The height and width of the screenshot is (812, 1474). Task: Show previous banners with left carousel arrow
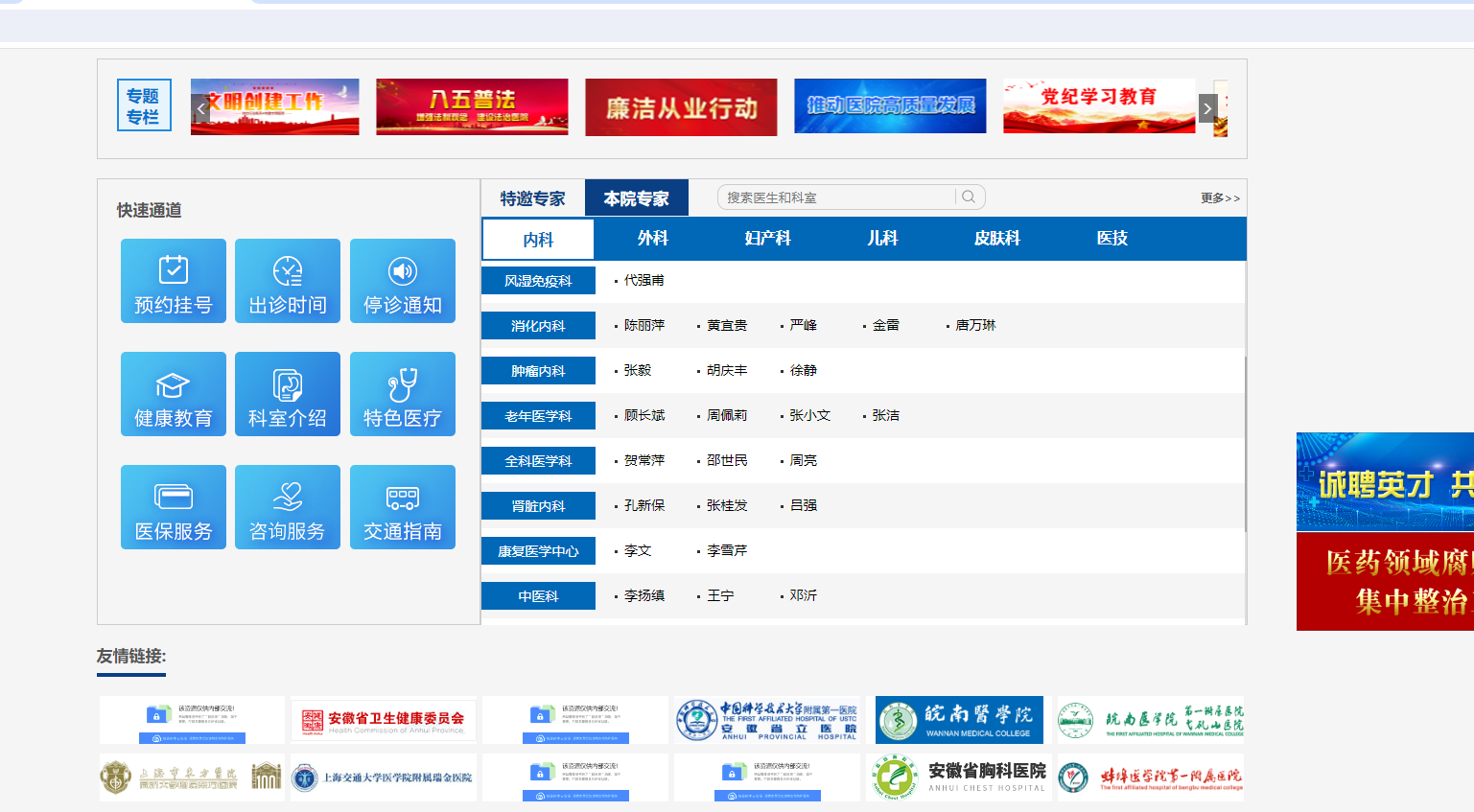(200, 108)
